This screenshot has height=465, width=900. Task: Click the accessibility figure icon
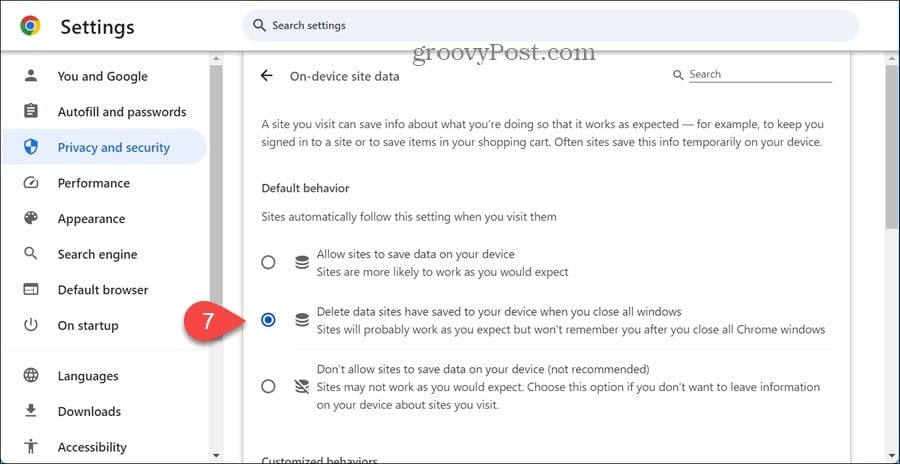(x=30, y=447)
